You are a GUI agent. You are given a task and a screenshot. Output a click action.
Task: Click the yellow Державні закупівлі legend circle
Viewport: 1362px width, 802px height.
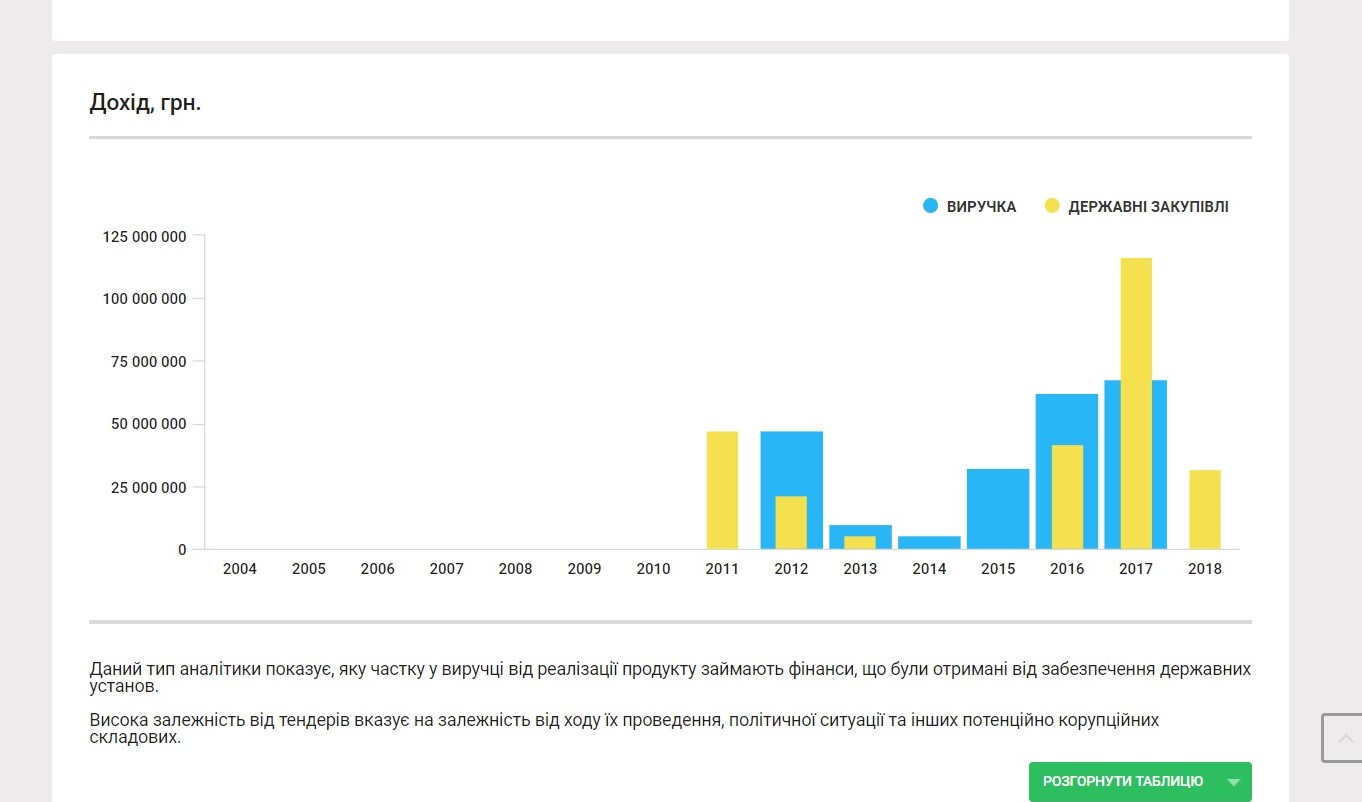1052,206
